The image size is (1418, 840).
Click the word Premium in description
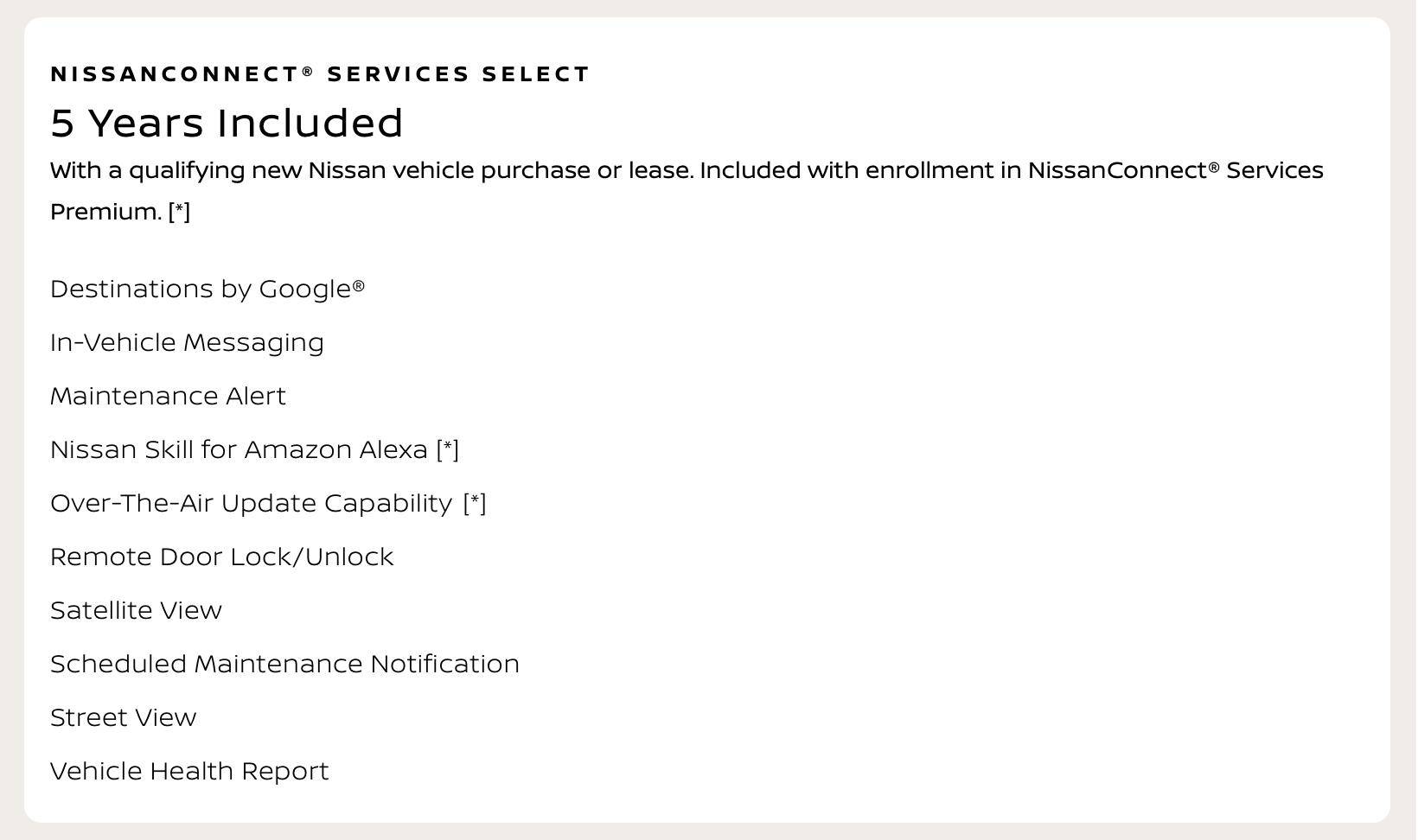point(106,212)
